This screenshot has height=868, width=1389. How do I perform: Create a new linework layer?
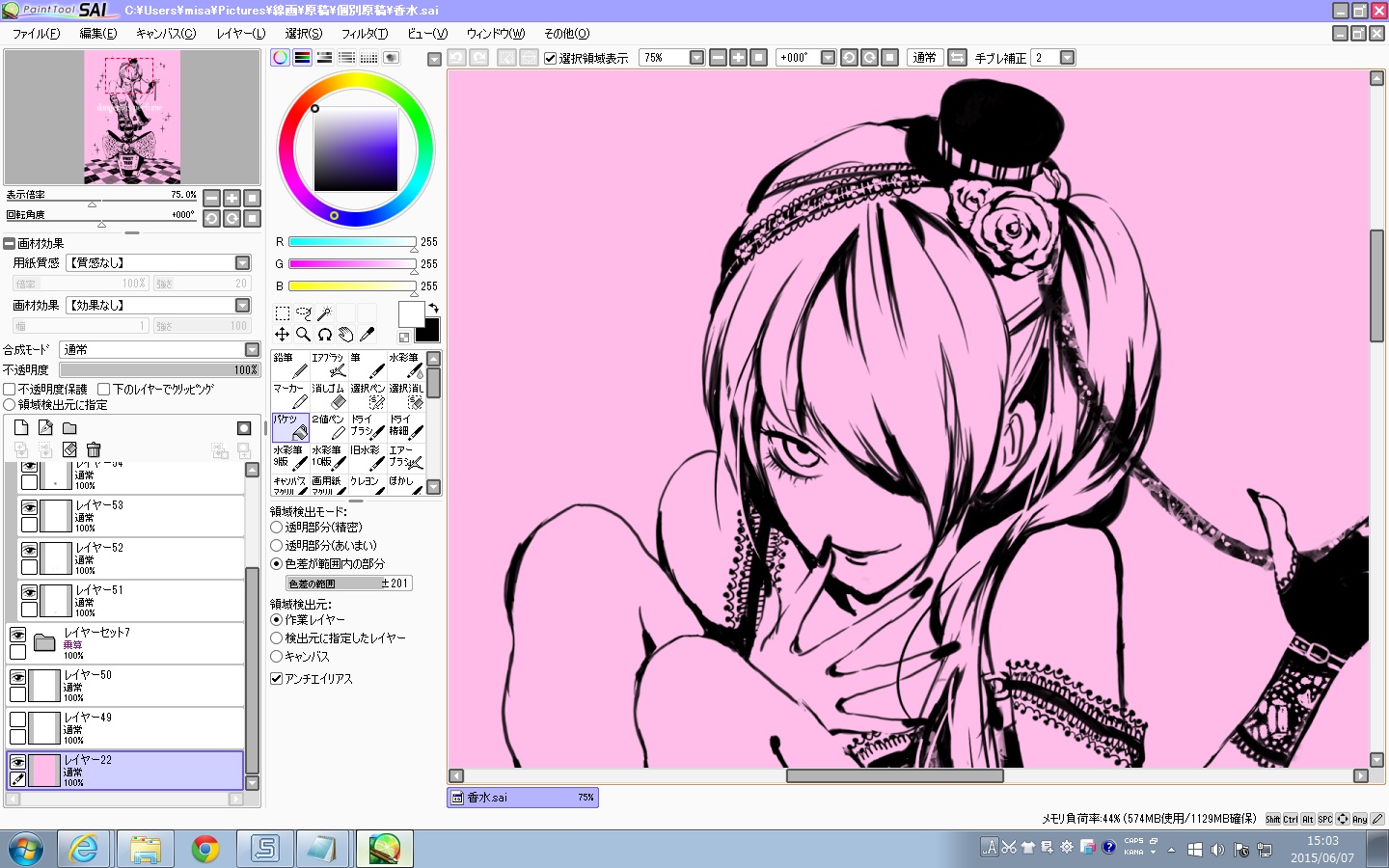pyautogui.click(x=45, y=427)
